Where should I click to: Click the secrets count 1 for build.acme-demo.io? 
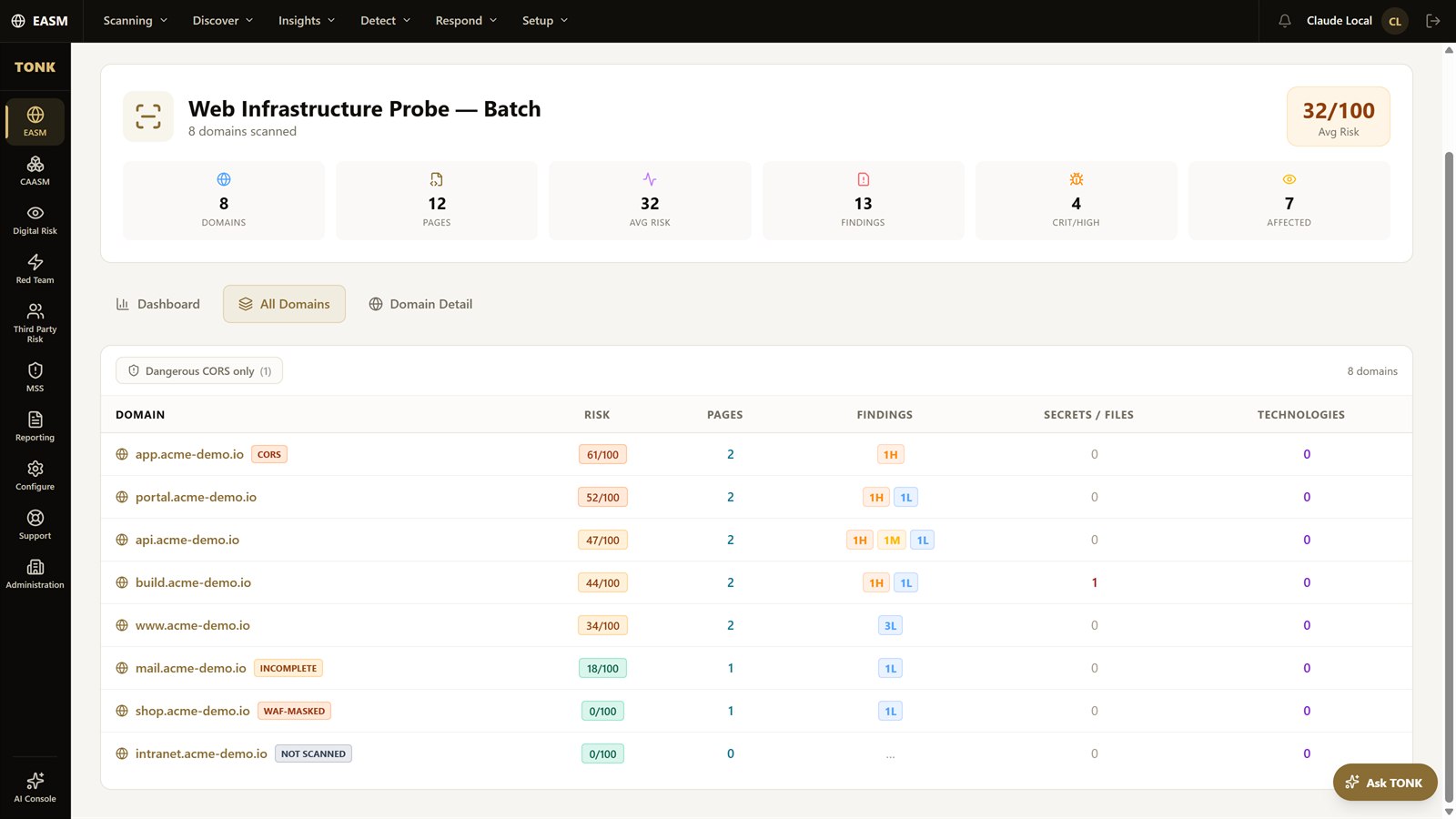1095,582
